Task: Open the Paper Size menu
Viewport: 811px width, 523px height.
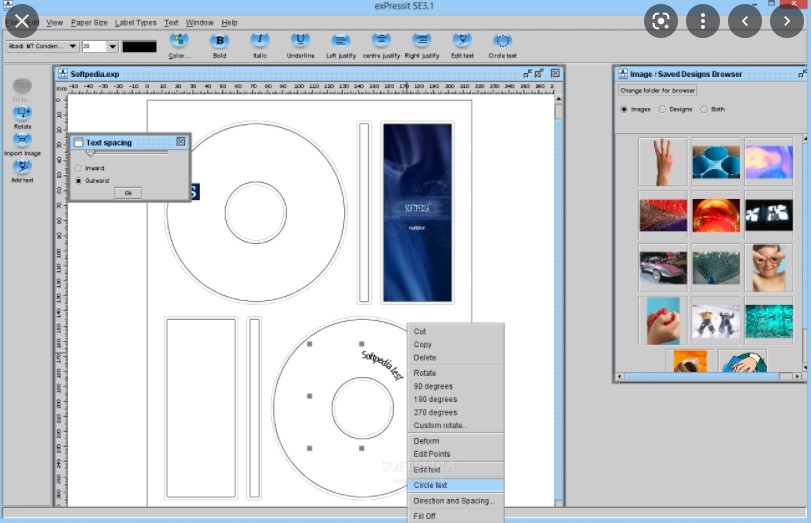Action: [89, 23]
